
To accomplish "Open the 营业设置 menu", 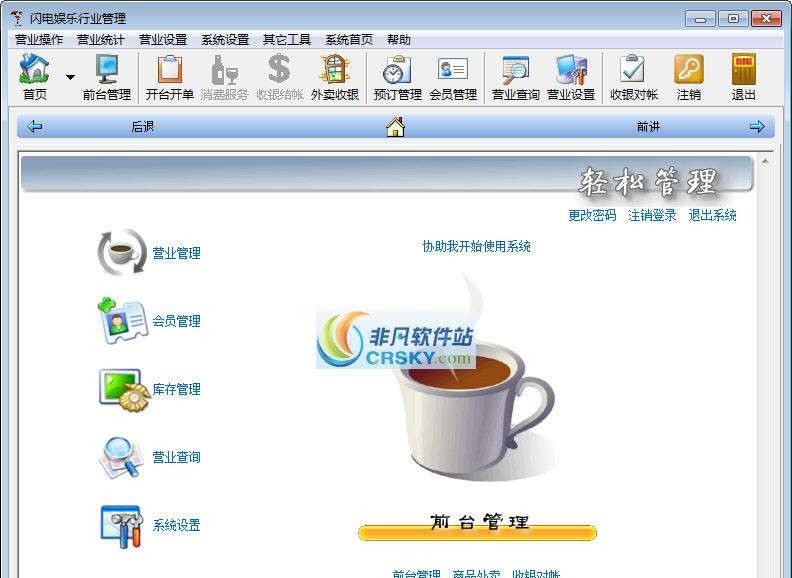I will pyautogui.click(x=163, y=39).
